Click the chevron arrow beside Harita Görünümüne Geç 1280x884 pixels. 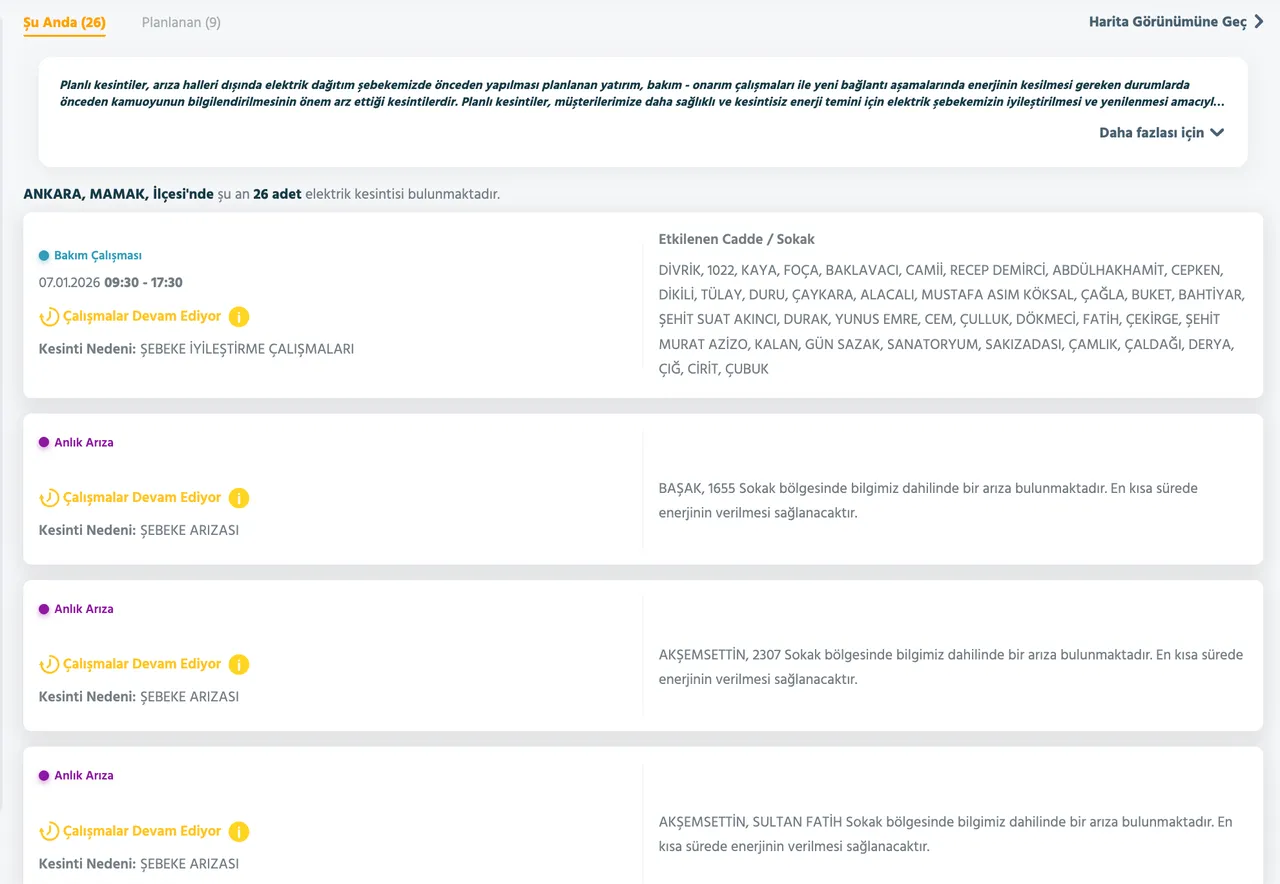[1259, 22]
